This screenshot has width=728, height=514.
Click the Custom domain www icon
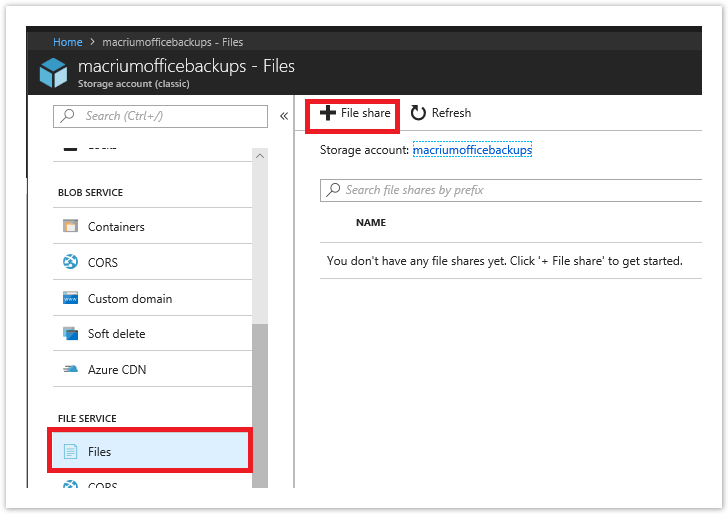click(x=70, y=298)
